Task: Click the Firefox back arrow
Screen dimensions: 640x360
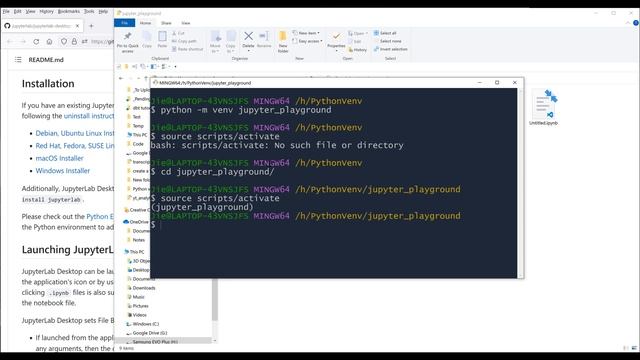Action: pos(10,41)
